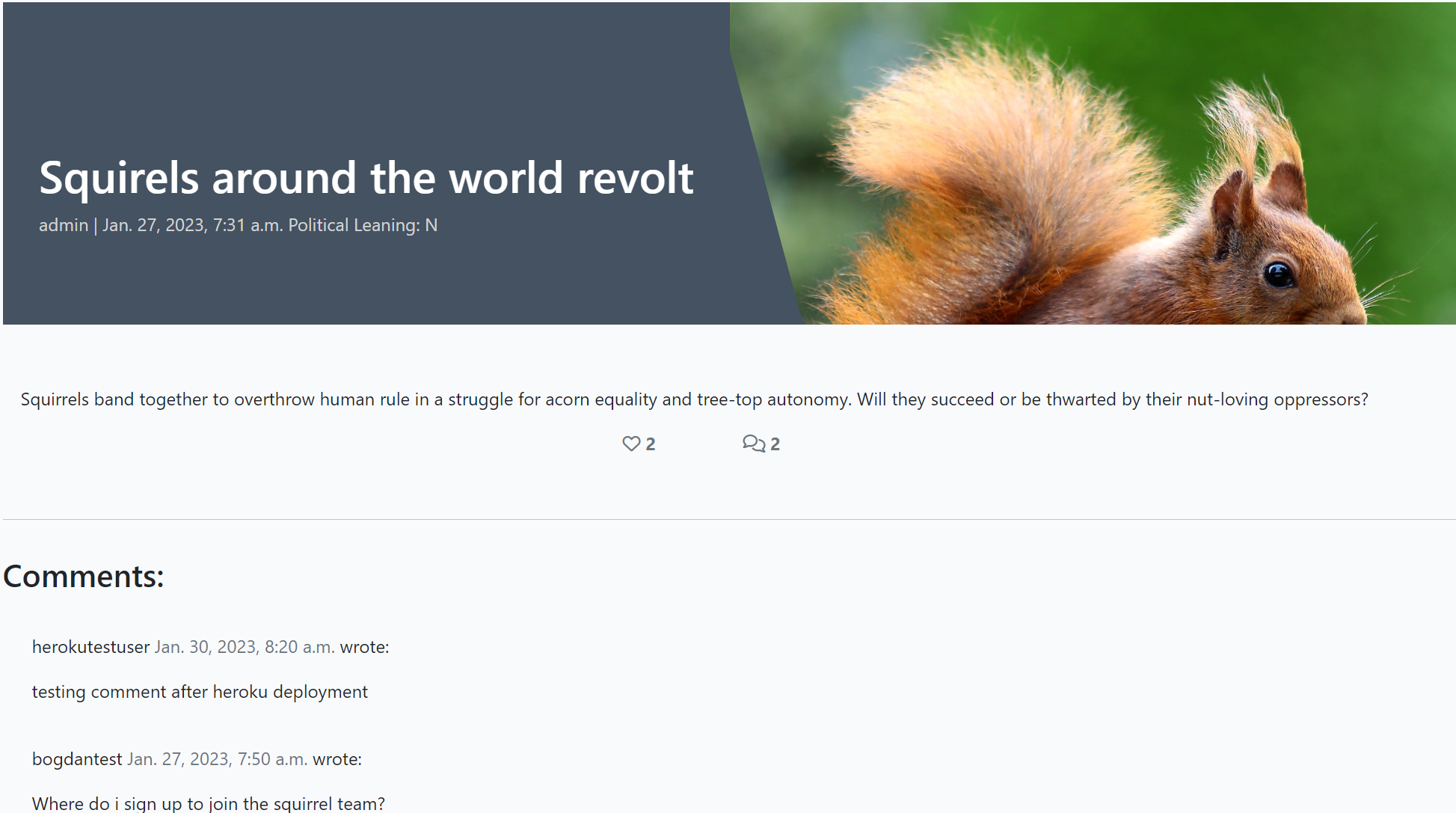
Task: Click the 'Squirels around the world revolt' title
Action: point(366,178)
